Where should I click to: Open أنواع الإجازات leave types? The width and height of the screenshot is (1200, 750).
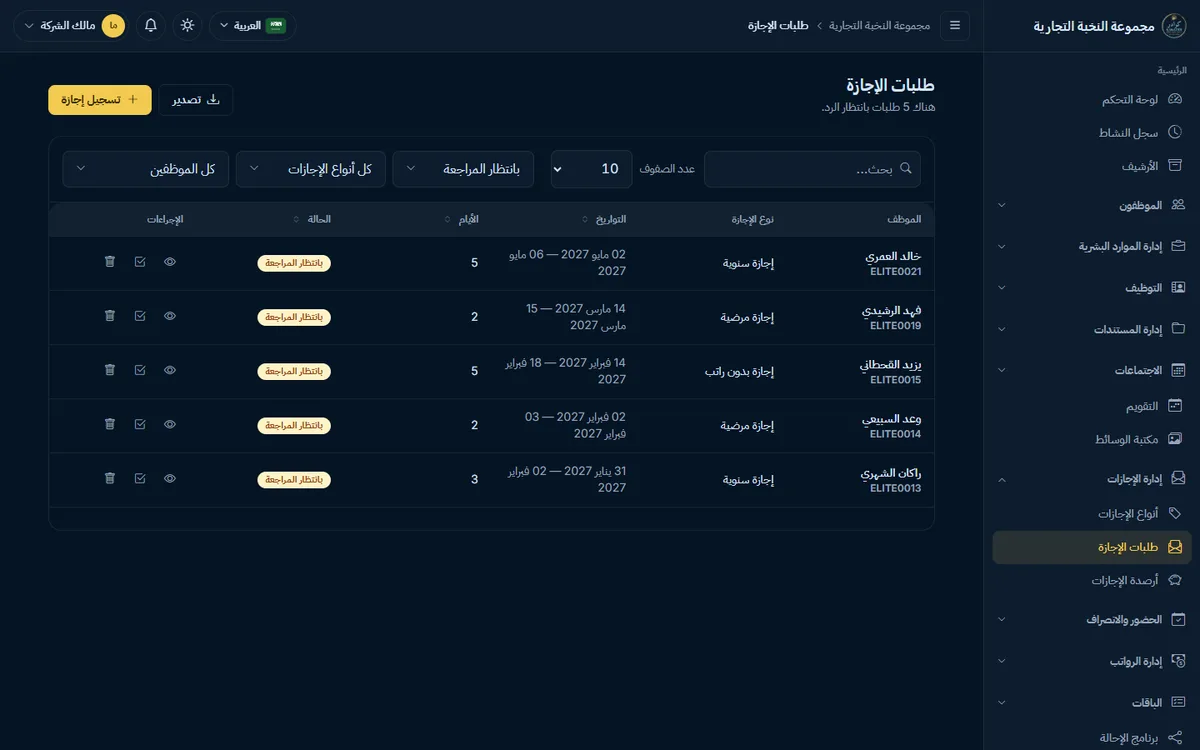point(1092,514)
